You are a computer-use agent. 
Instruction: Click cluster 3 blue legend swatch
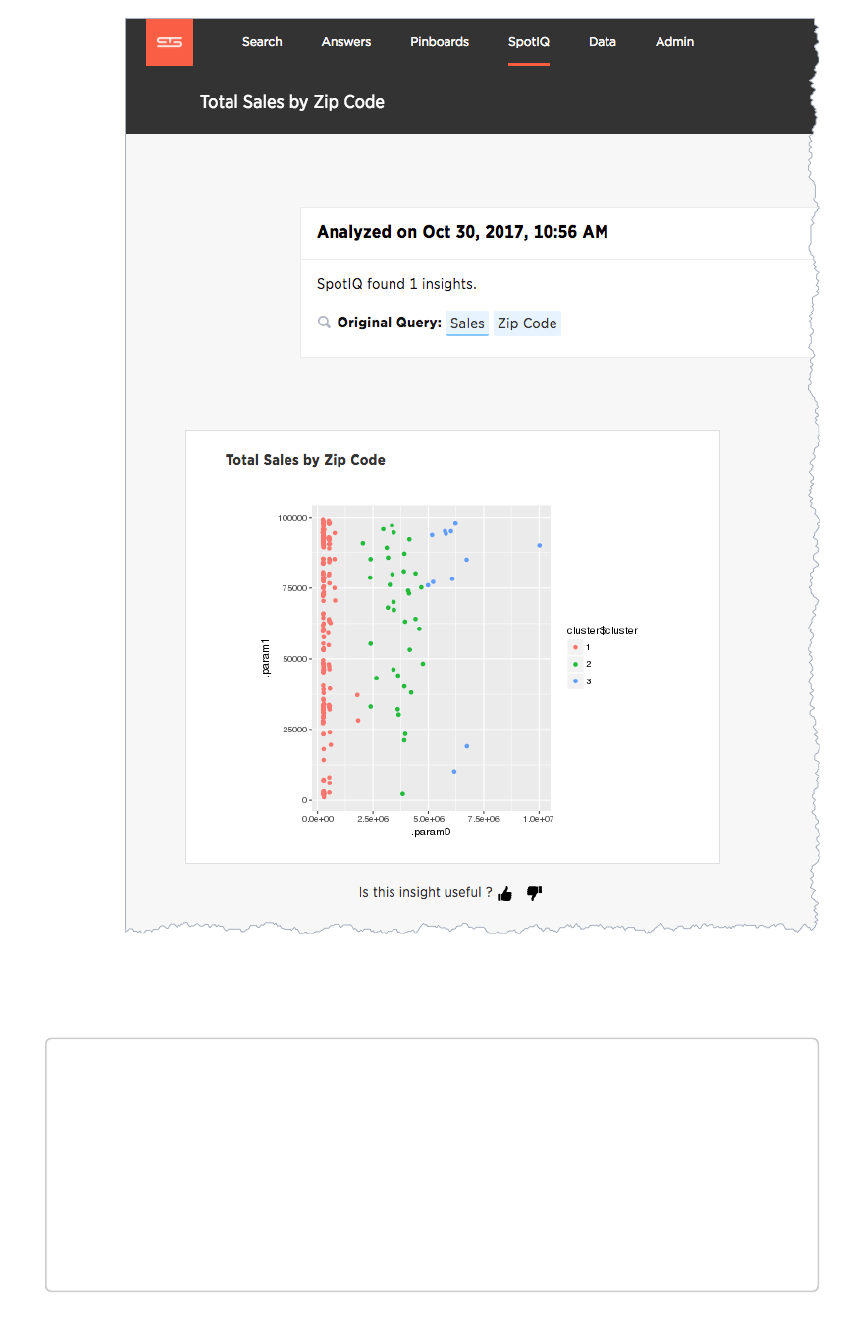(575, 681)
